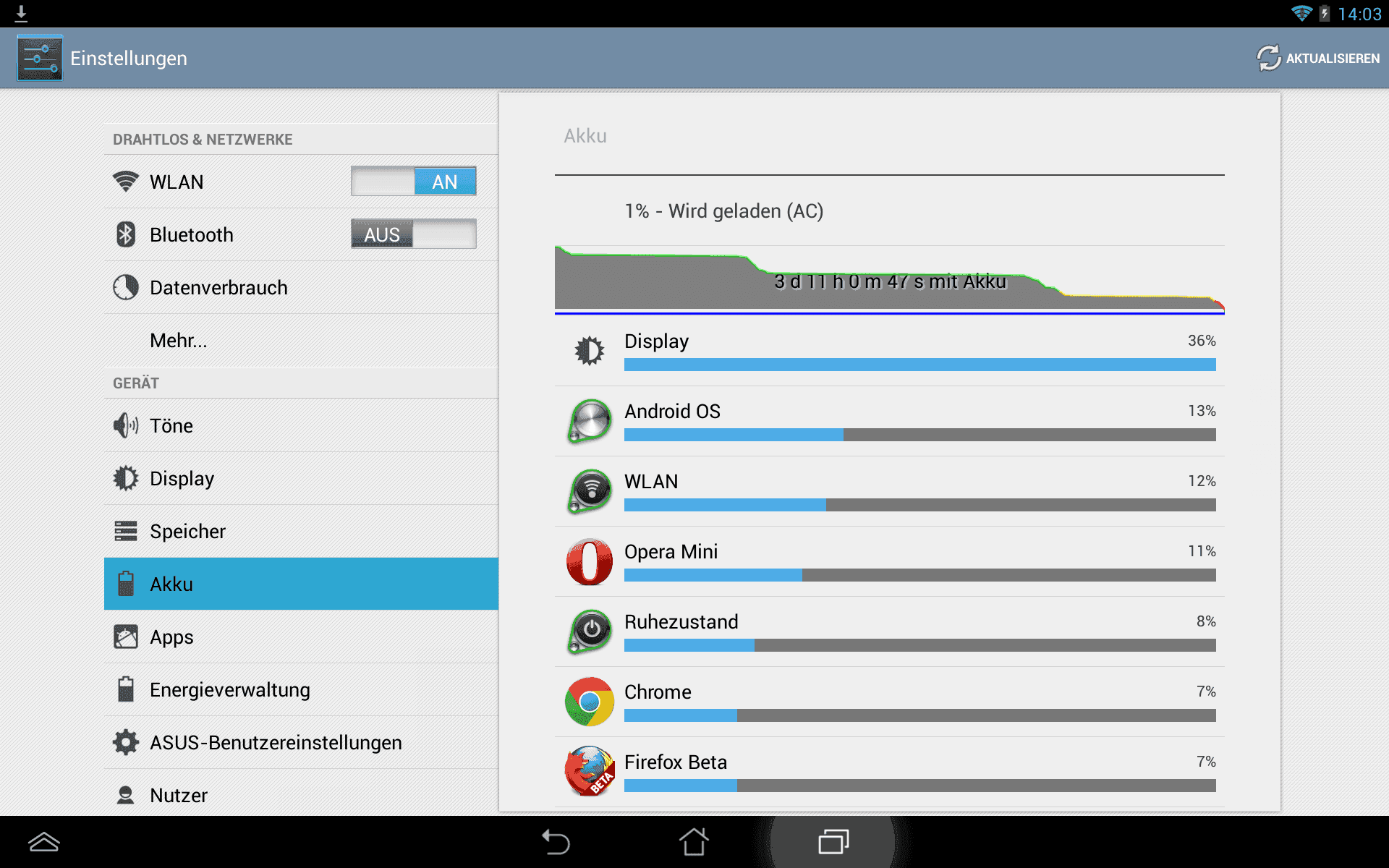Tap the up-chevron in bottom left corner

pos(44,842)
